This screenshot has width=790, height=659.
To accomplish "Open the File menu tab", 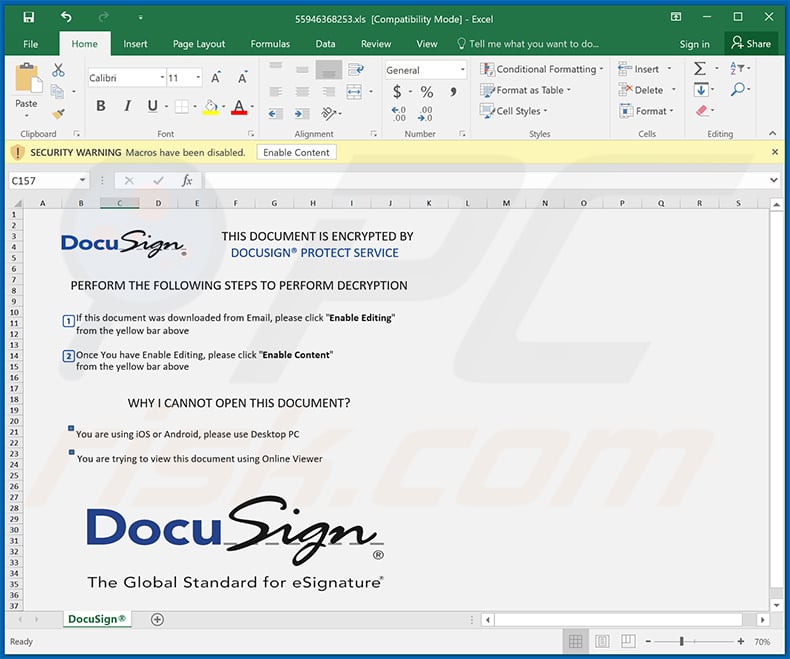I will 31,44.
